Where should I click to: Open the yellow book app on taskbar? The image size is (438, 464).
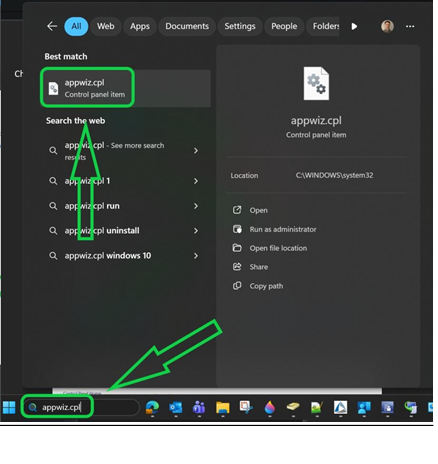pos(293,407)
